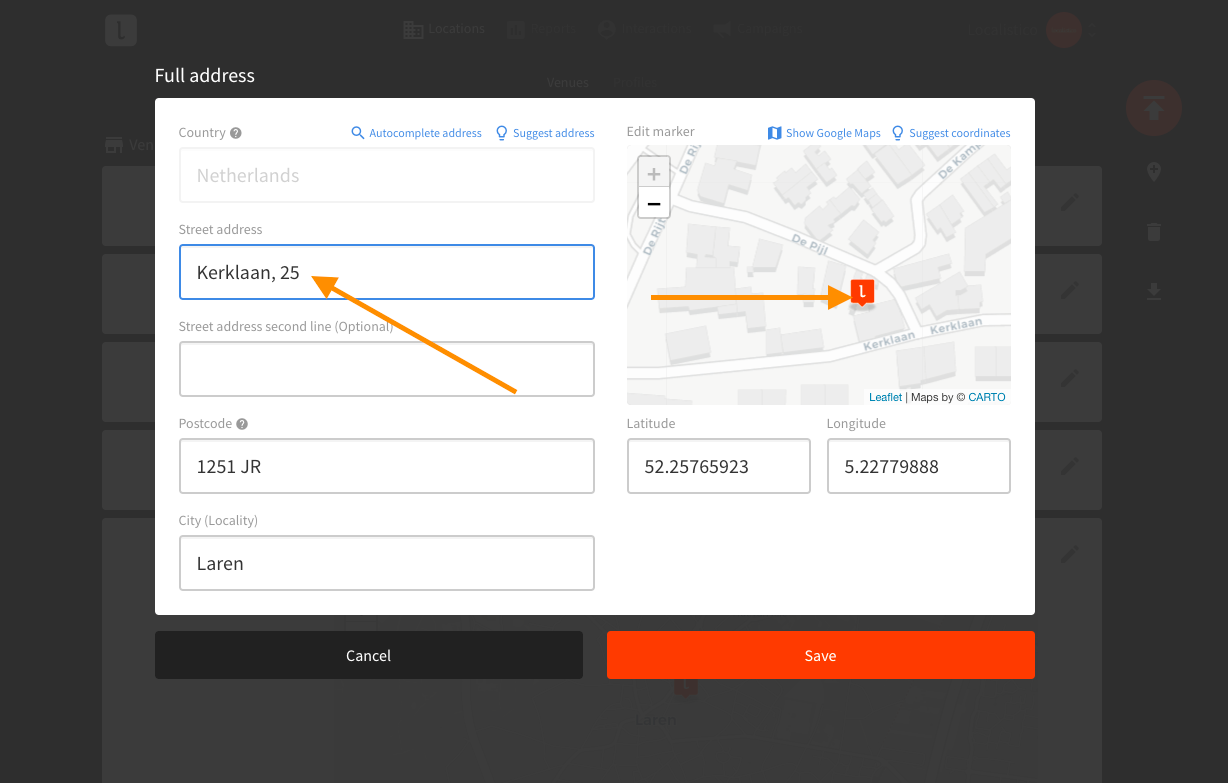Select the Venues sub-tab in background
The width and height of the screenshot is (1228, 783).
click(567, 82)
